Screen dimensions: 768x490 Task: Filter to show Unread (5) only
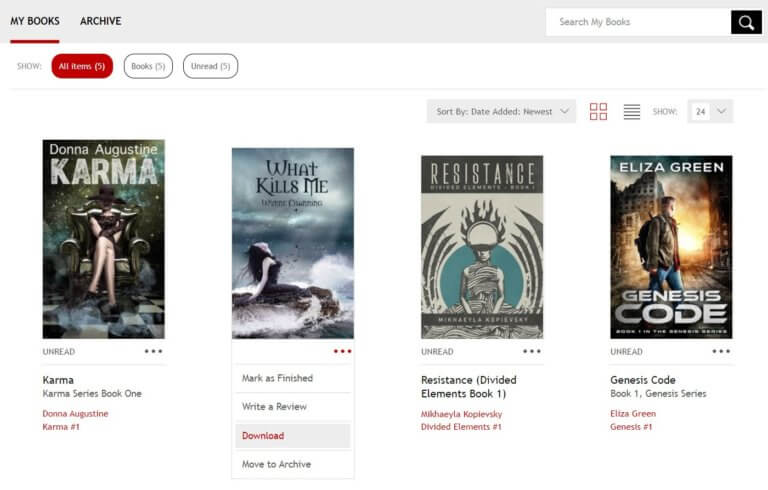point(210,66)
